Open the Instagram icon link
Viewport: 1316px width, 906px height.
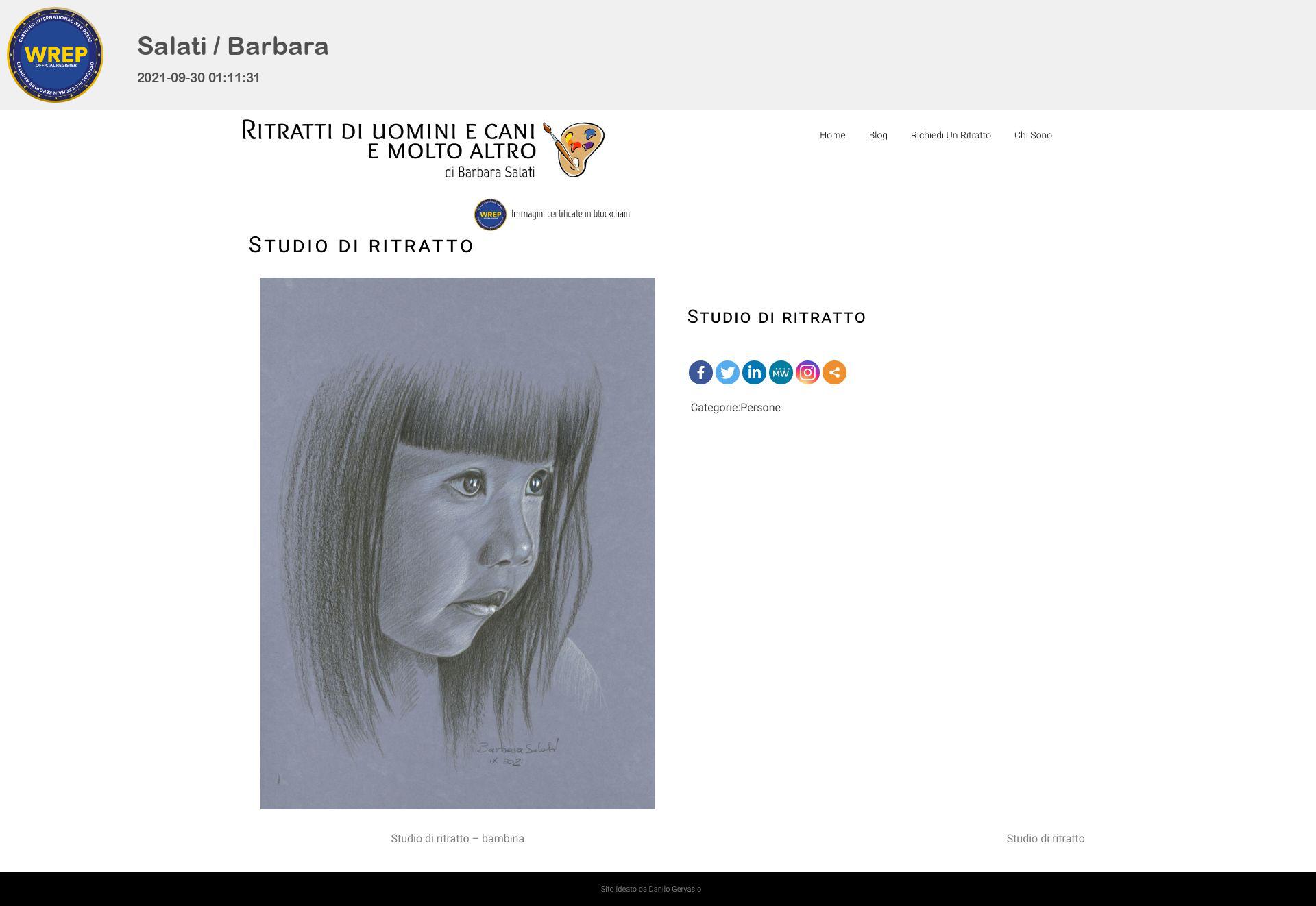pos(807,373)
